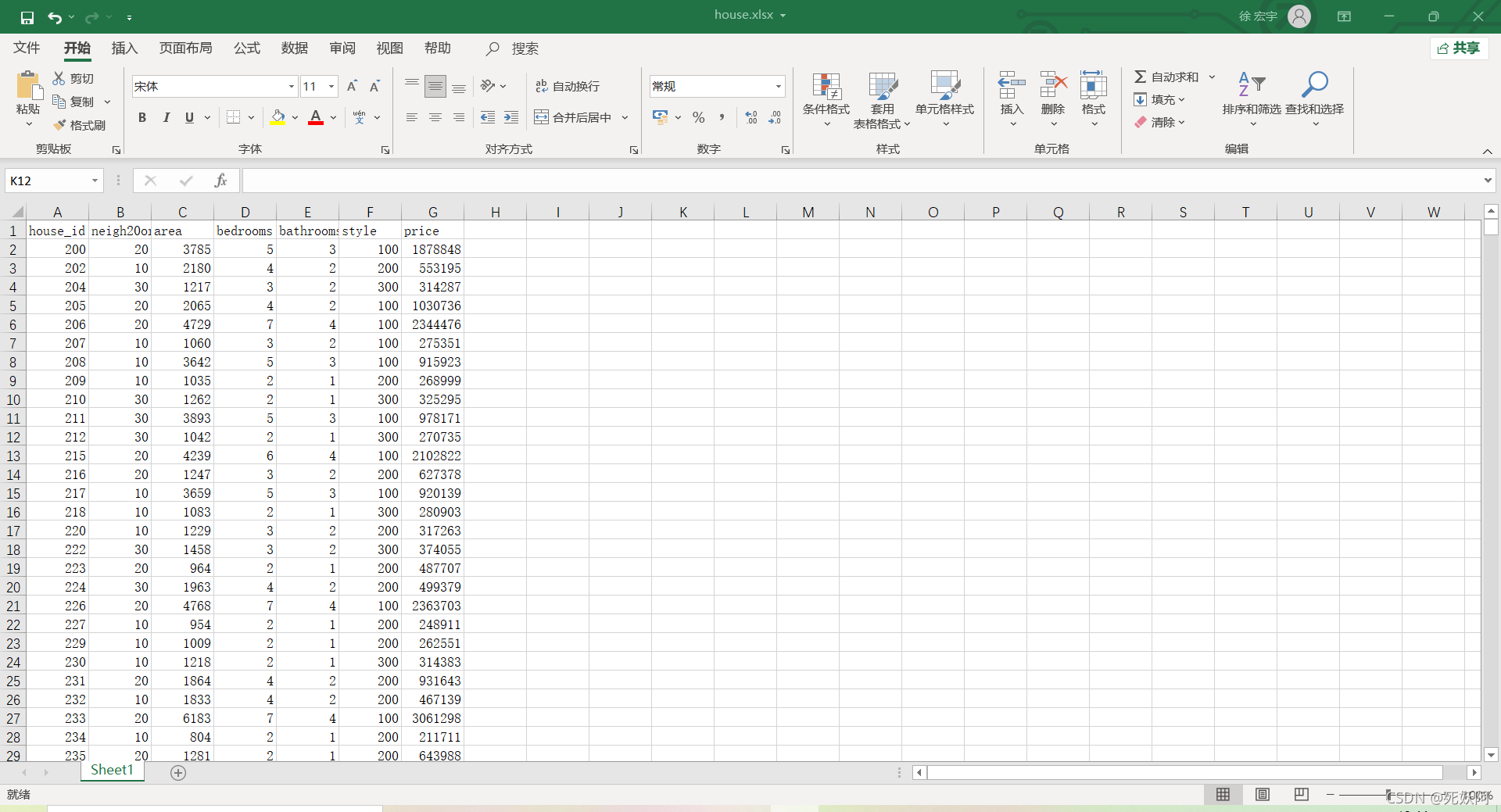This screenshot has width=1501, height=812.
Task: Click the text orientation icon
Action: [x=488, y=86]
